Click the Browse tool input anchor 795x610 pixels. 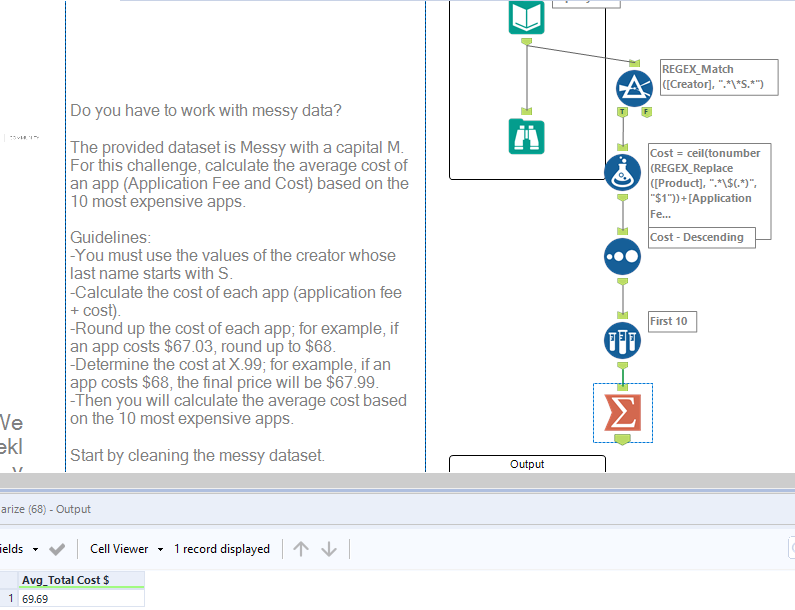tap(526, 111)
